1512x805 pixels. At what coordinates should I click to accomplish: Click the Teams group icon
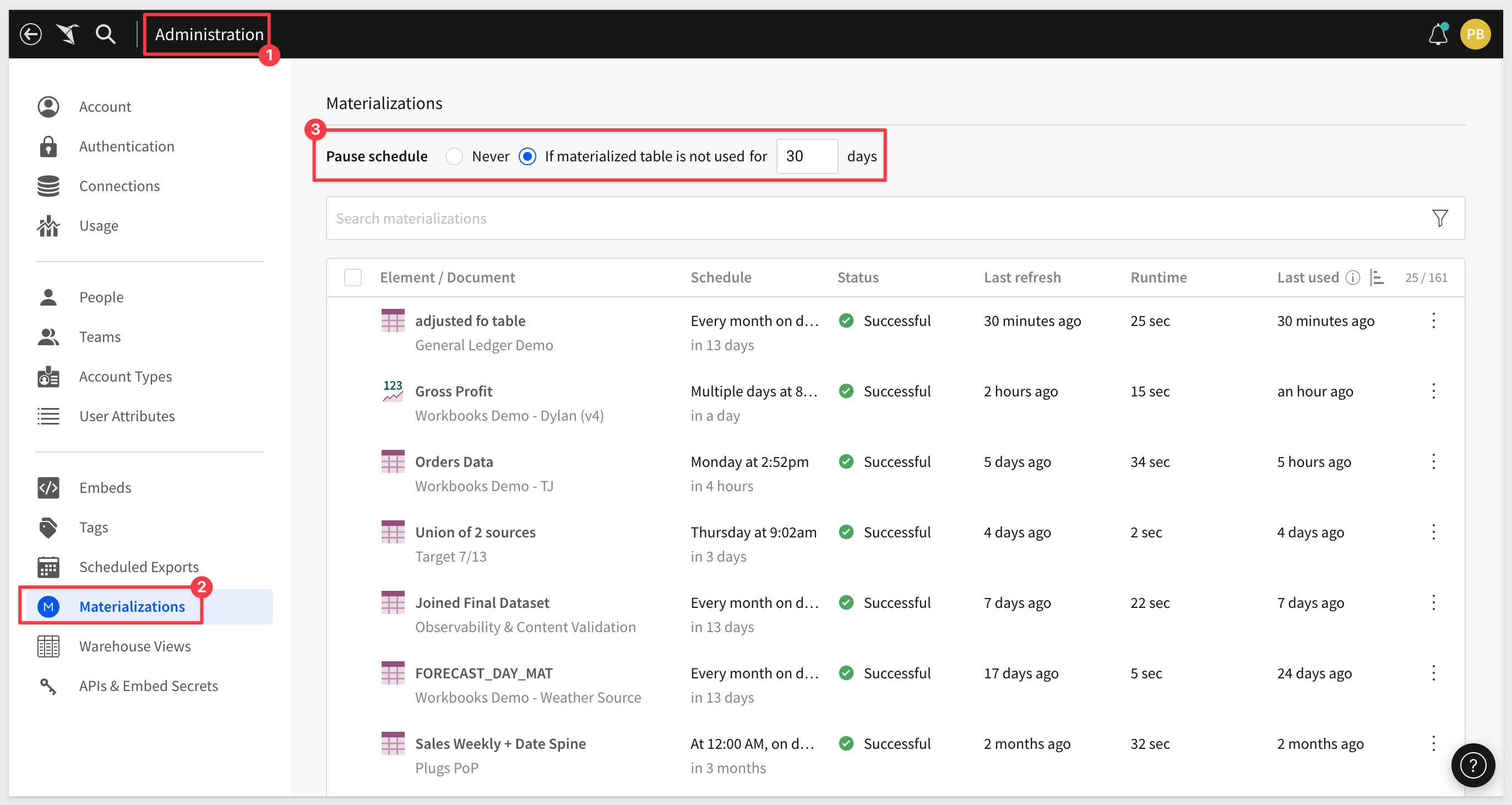coord(48,337)
